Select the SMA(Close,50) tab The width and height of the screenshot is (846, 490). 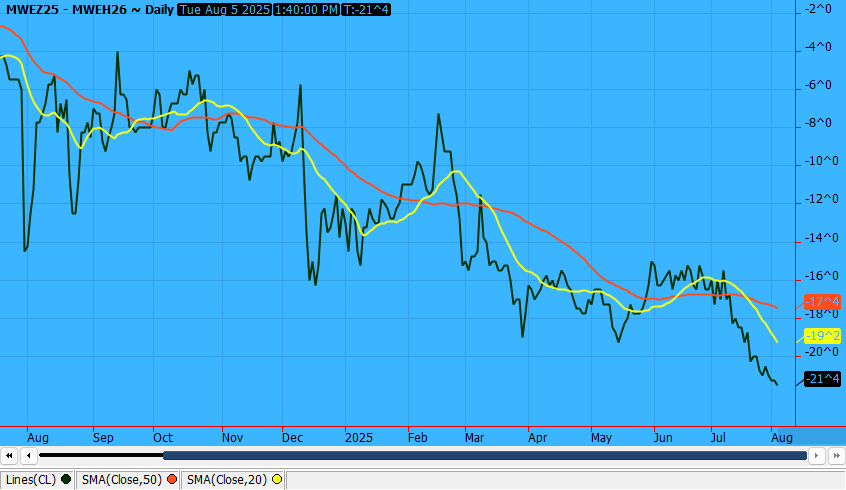coord(122,480)
